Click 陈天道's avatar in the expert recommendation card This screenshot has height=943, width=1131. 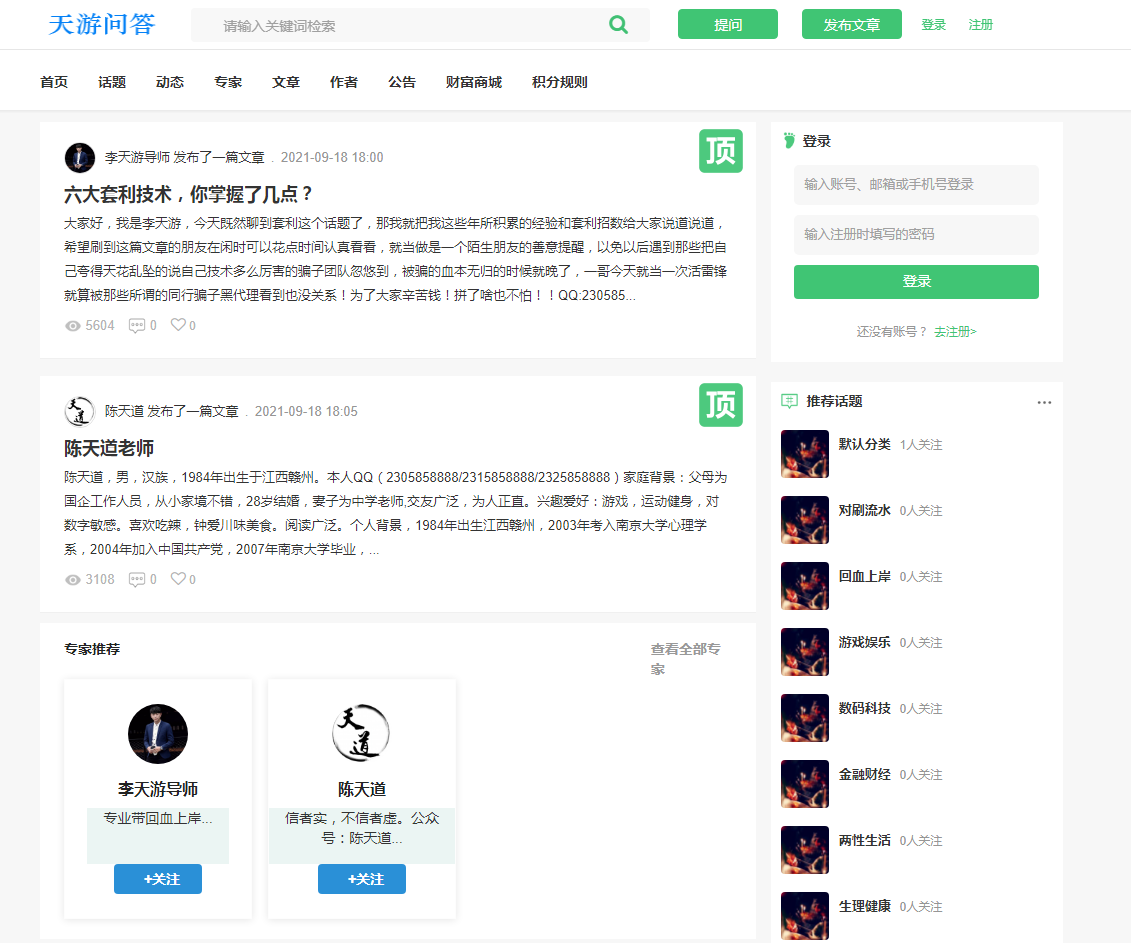(361, 733)
